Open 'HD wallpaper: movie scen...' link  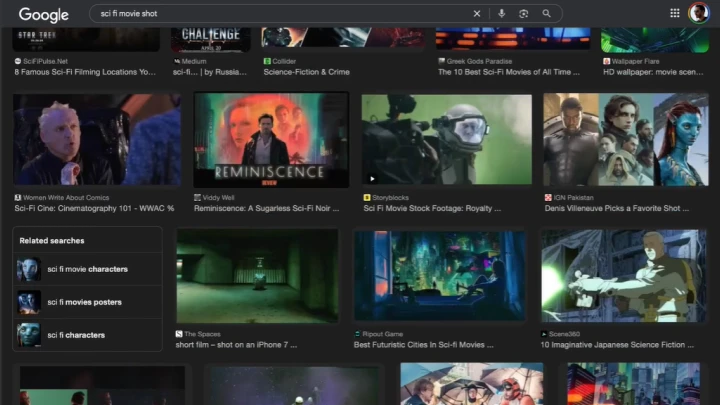[x=653, y=72]
